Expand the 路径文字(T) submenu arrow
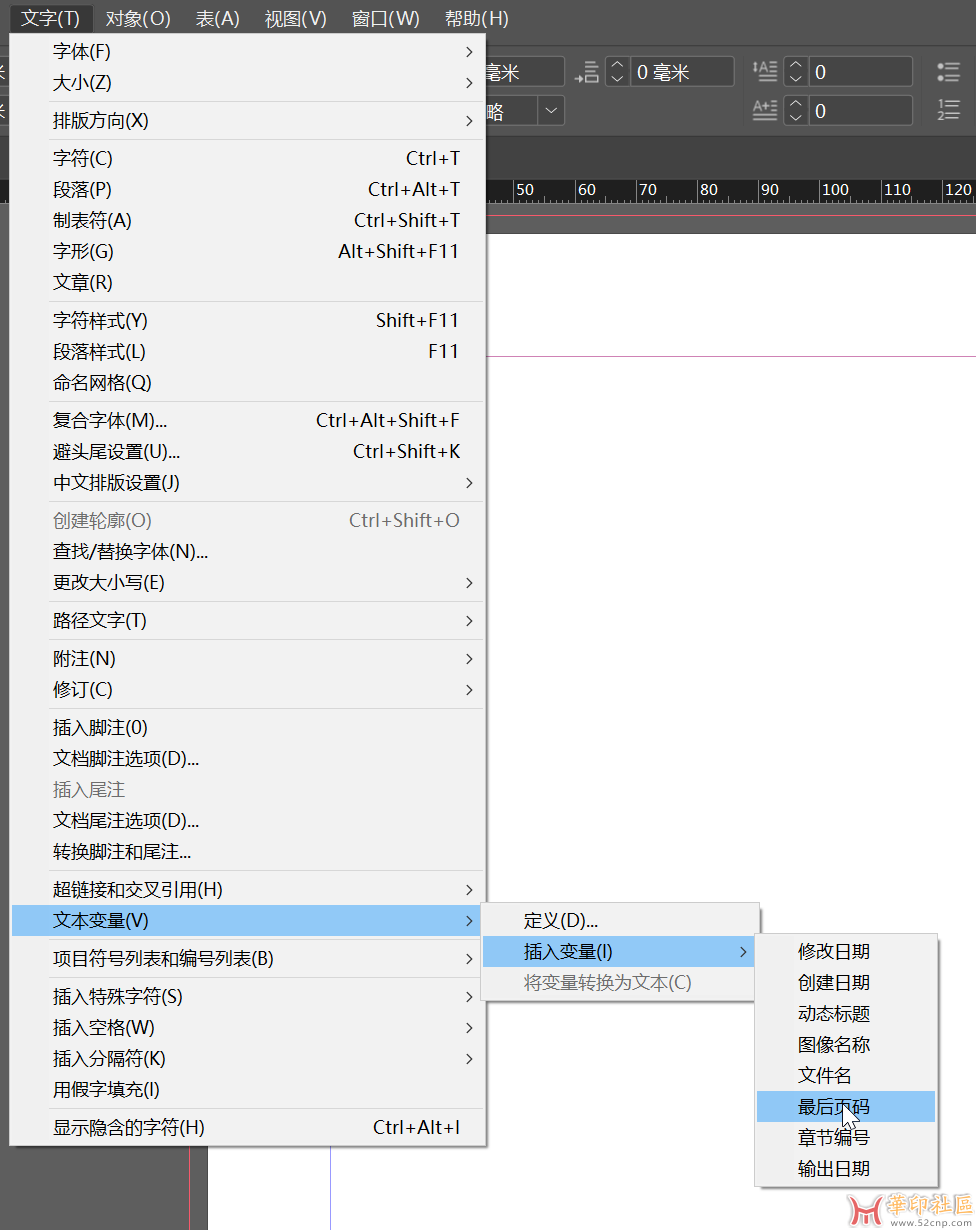The image size is (976, 1230). [469, 621]
